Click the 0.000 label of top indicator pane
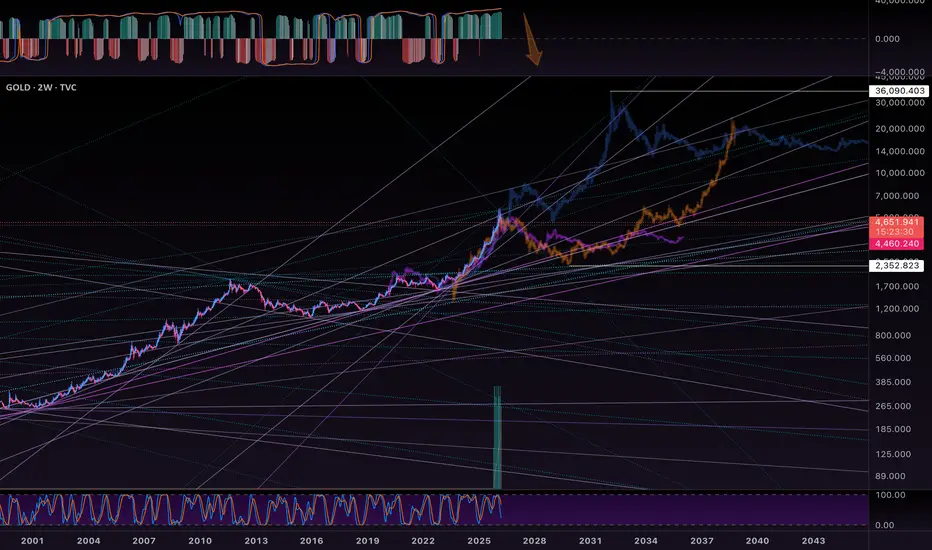Image resolution: width=932 pixels, height=550 pixels. tap(887, 39)
